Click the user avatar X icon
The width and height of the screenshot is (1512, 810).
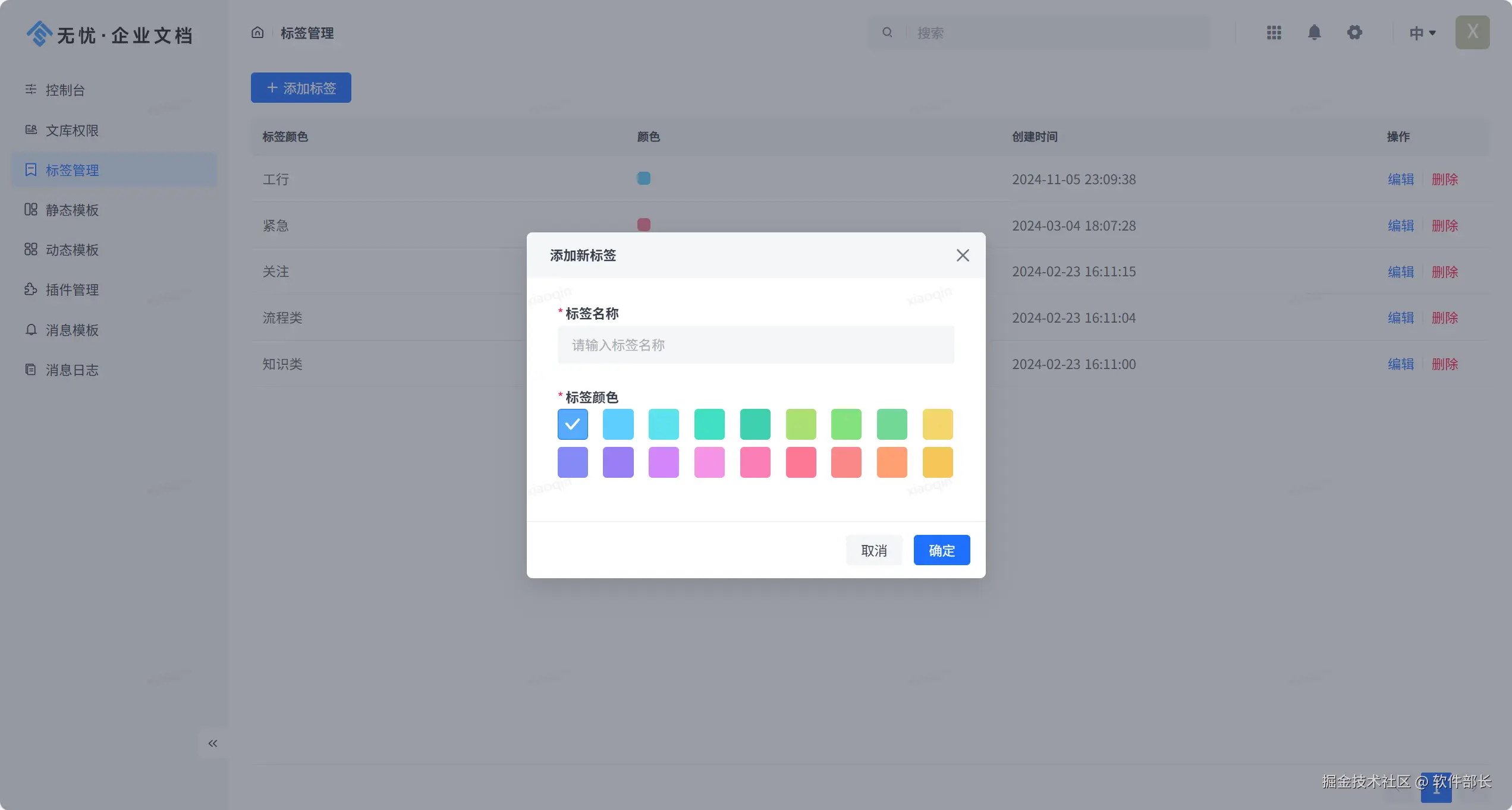click(x=1472, y=32)
